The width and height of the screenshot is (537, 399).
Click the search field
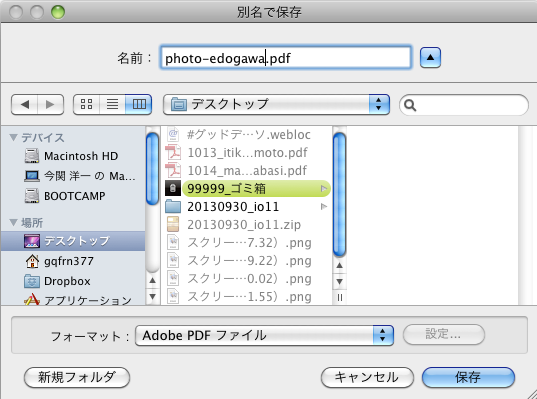click(x=464, y=105)
